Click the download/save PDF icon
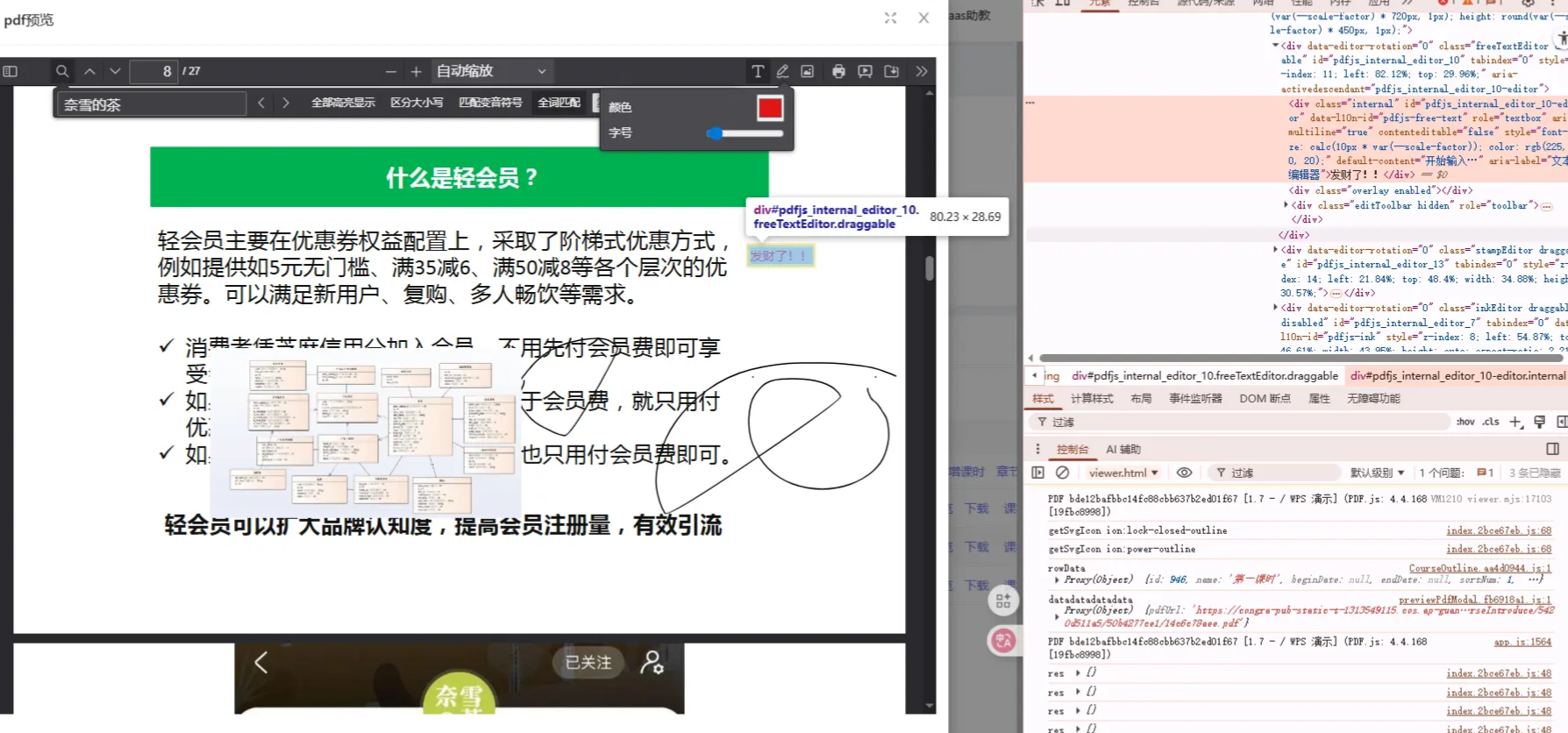This screenshot has width=1568, height=733. 892,71
